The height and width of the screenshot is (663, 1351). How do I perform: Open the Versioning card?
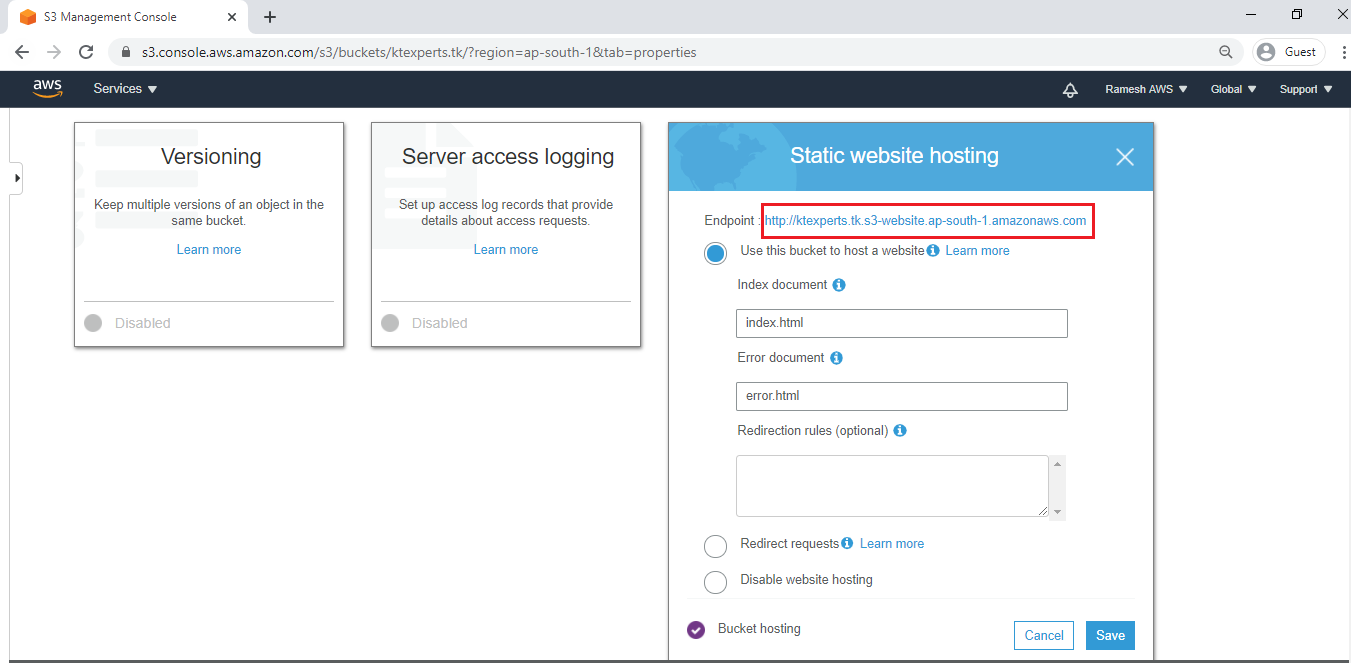(x=209, y=235)
